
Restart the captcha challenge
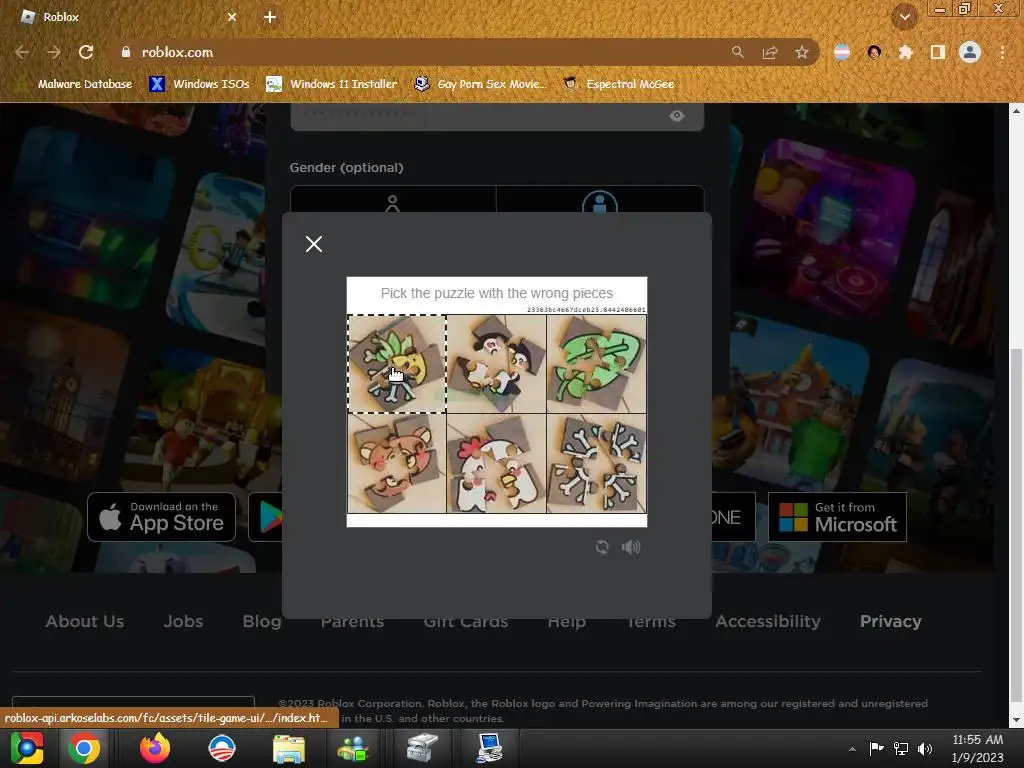602,547
